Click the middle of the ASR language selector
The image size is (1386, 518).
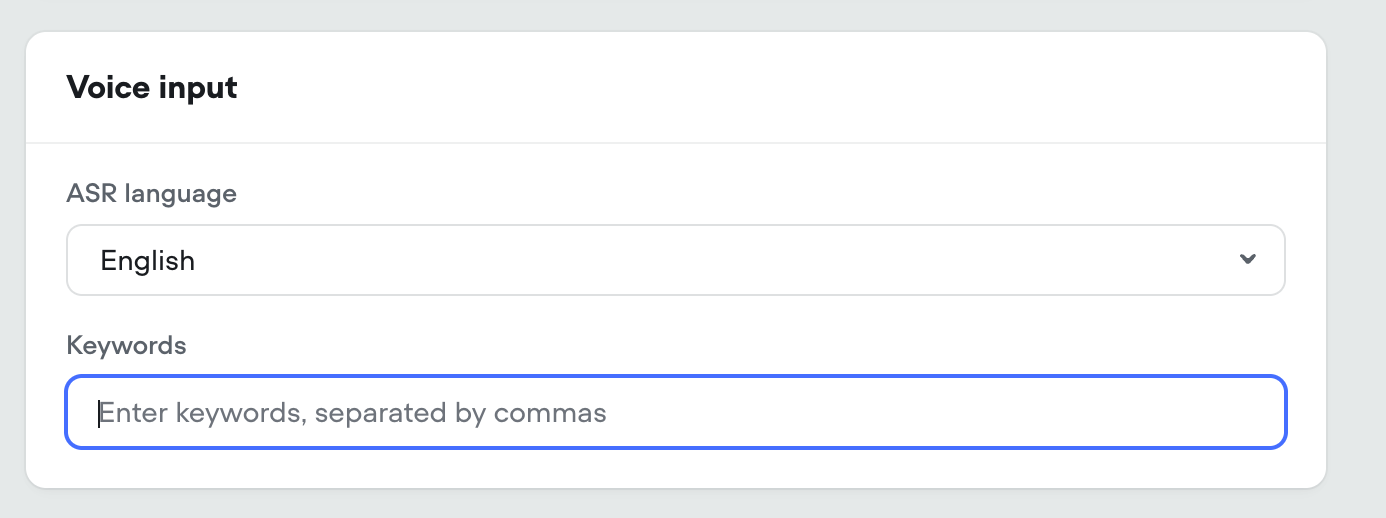[x=675, y=260]
